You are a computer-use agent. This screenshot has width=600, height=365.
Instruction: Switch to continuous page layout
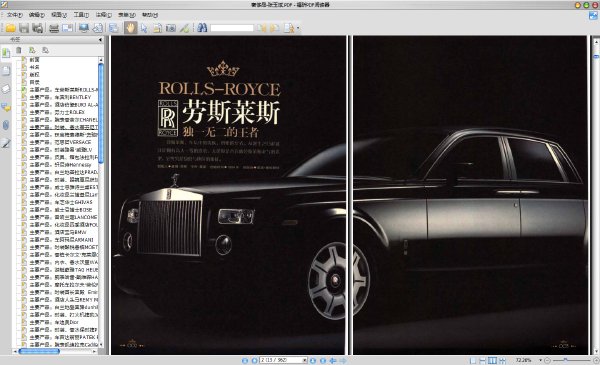pyautogui.click(x=483, y=360)
